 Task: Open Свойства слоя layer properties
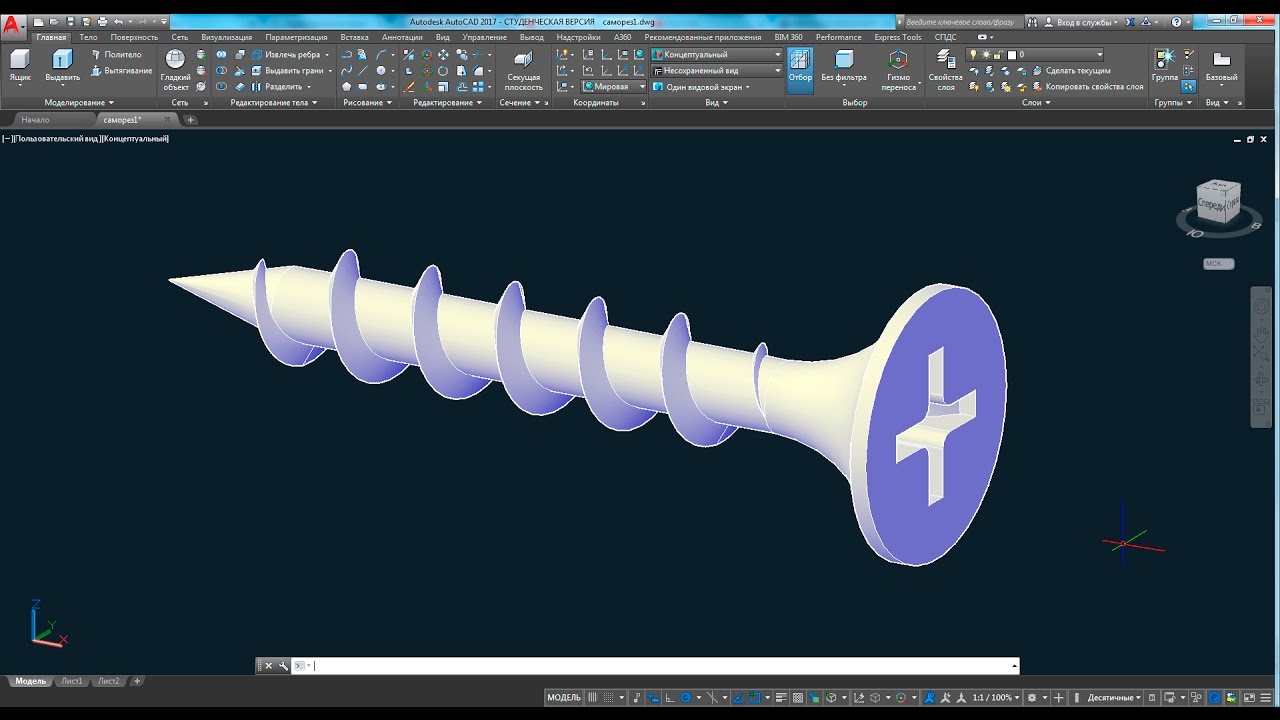click(x=945, y=70)
